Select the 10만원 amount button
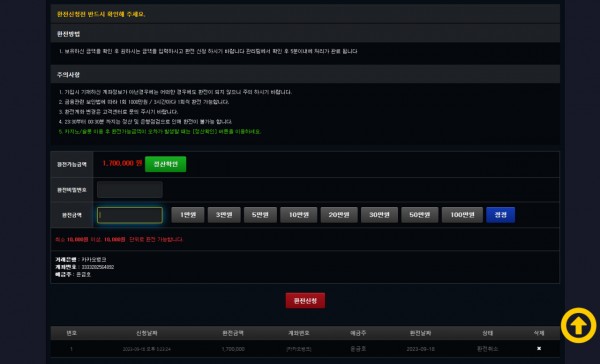This screenshot has height=364, width=600. 298,215
